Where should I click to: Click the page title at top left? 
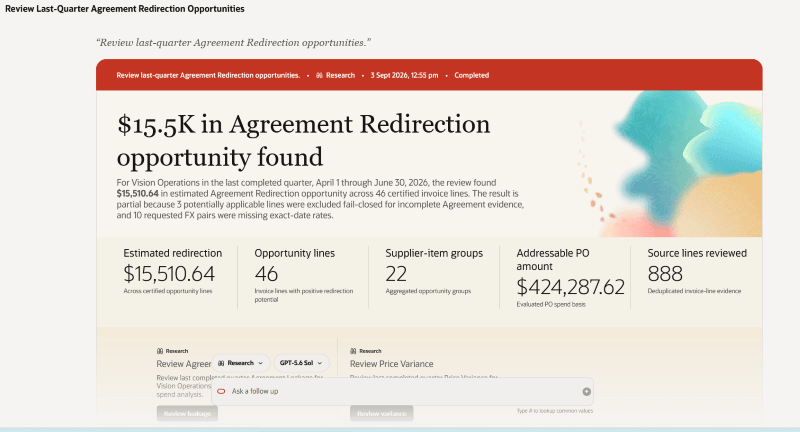click(x=124, y=9)
